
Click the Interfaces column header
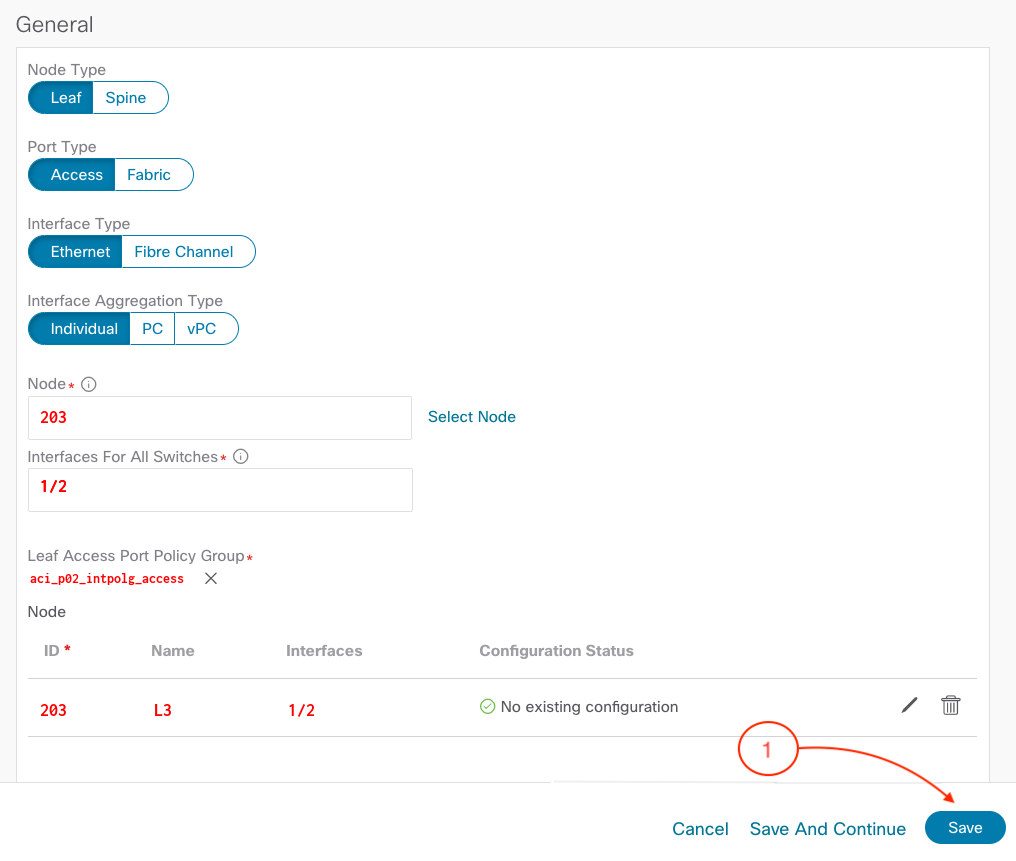point(324,651)
